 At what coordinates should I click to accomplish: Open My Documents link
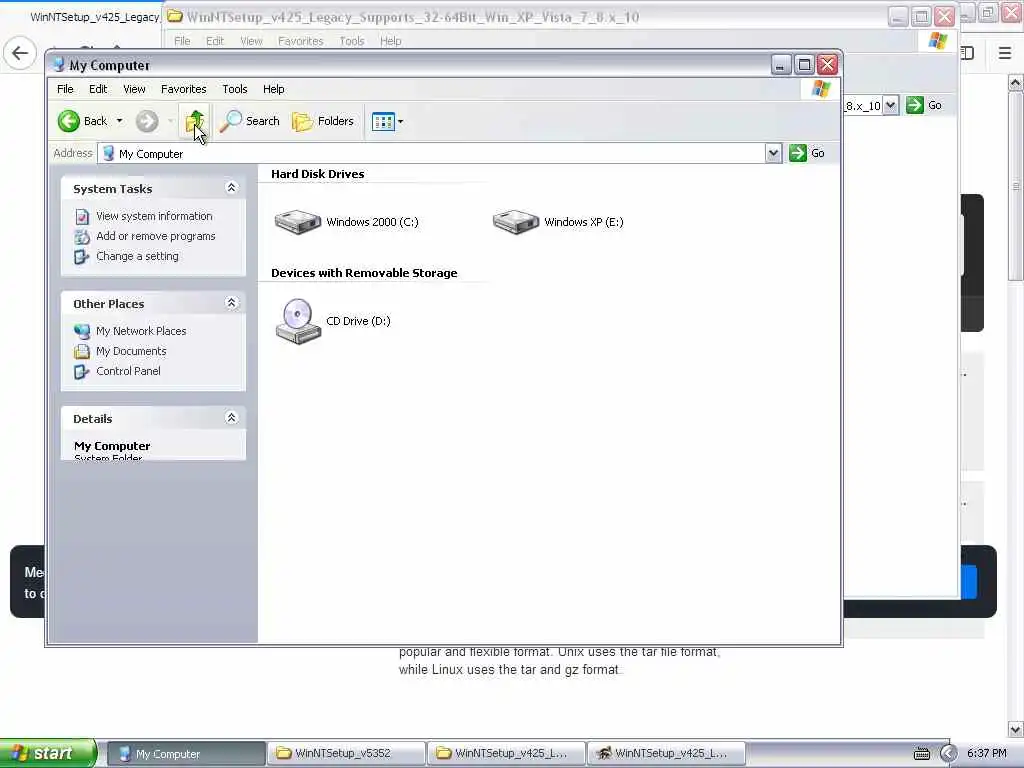pyautogui.click(x=131, y=351)
